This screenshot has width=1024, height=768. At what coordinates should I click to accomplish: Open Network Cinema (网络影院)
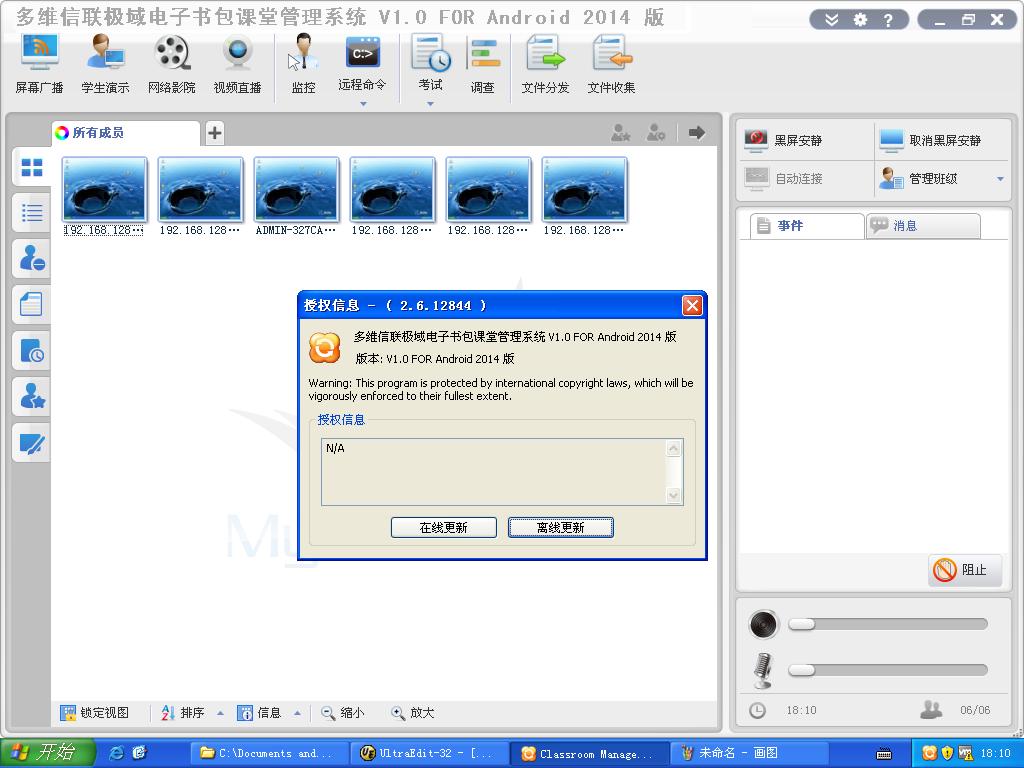172,63
